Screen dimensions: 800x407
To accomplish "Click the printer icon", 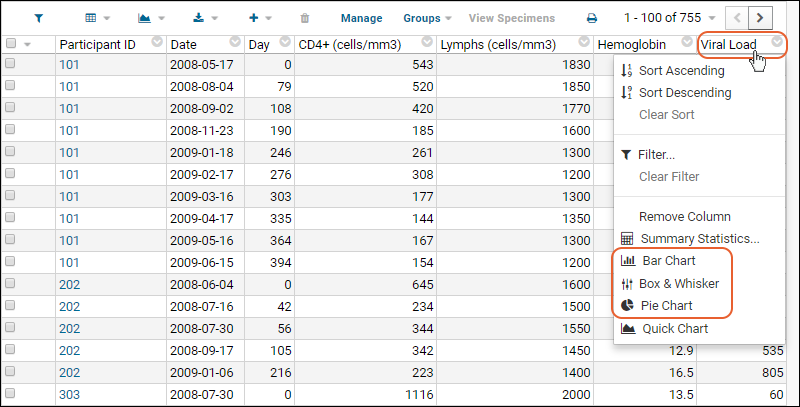I will click(592, 18).
